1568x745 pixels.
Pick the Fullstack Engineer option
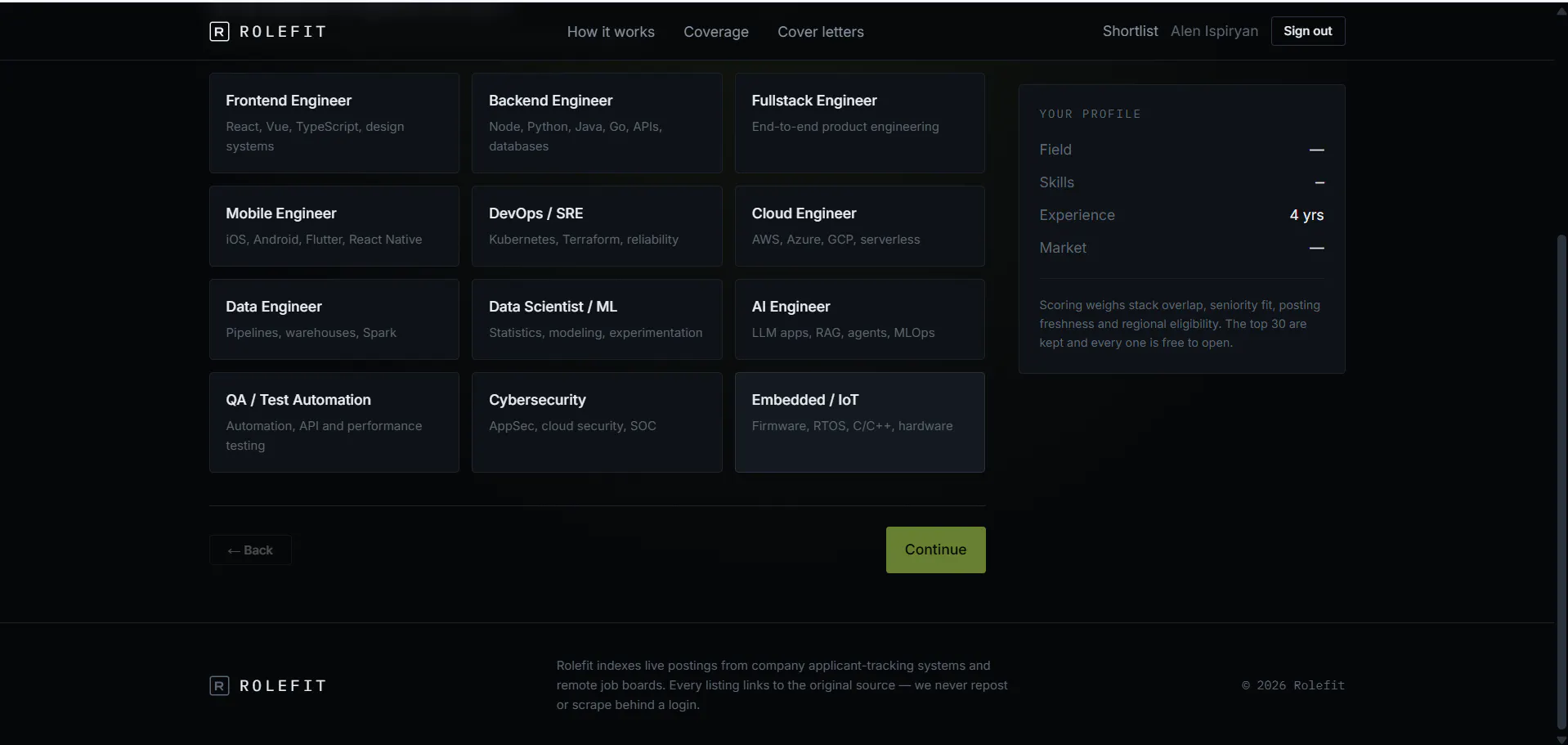(859, 123)
